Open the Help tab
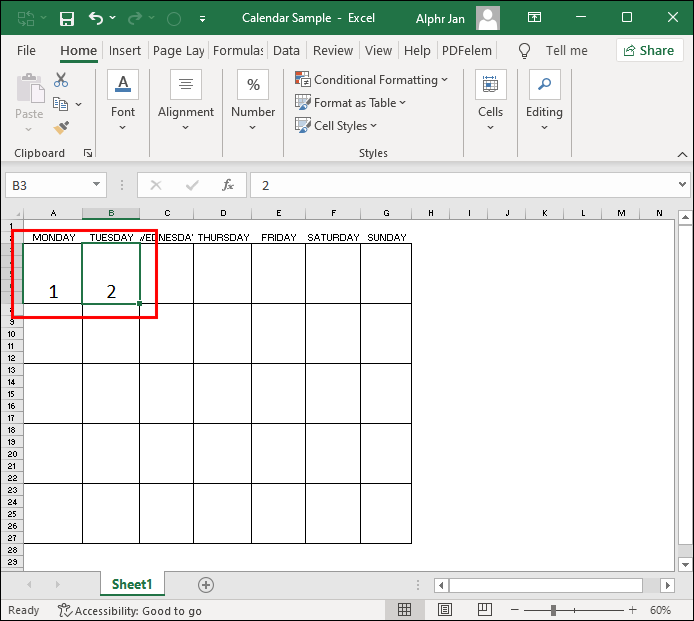 417,50
